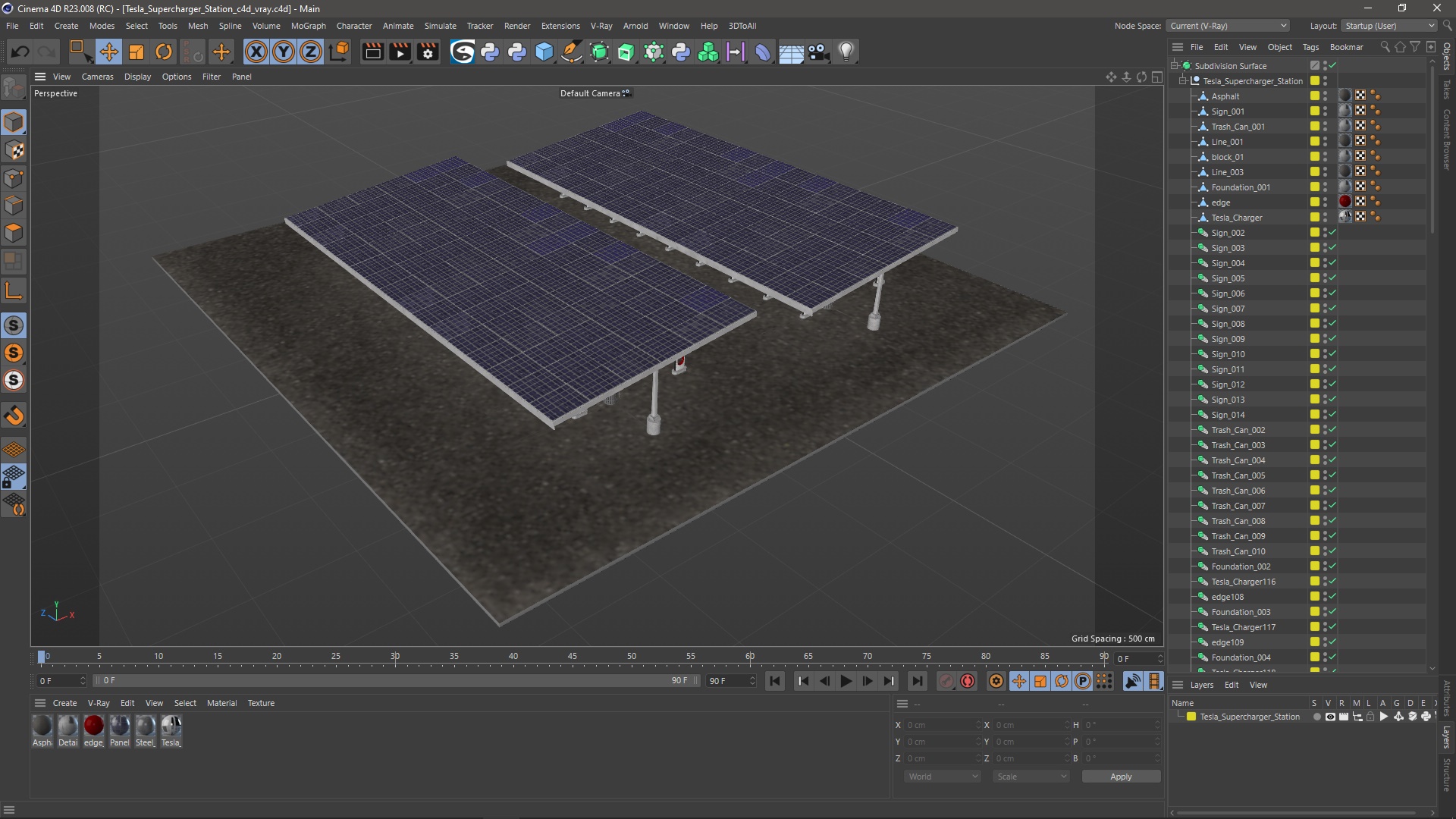Image resolution: width=1456 pixels, height=819 pixels.
Task: Click the Camera object icon
Action: (x=818, y=52)
